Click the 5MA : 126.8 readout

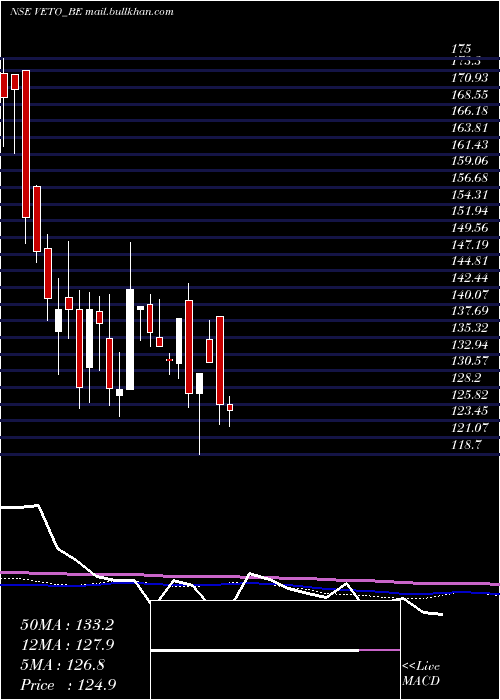click(63, 665)
